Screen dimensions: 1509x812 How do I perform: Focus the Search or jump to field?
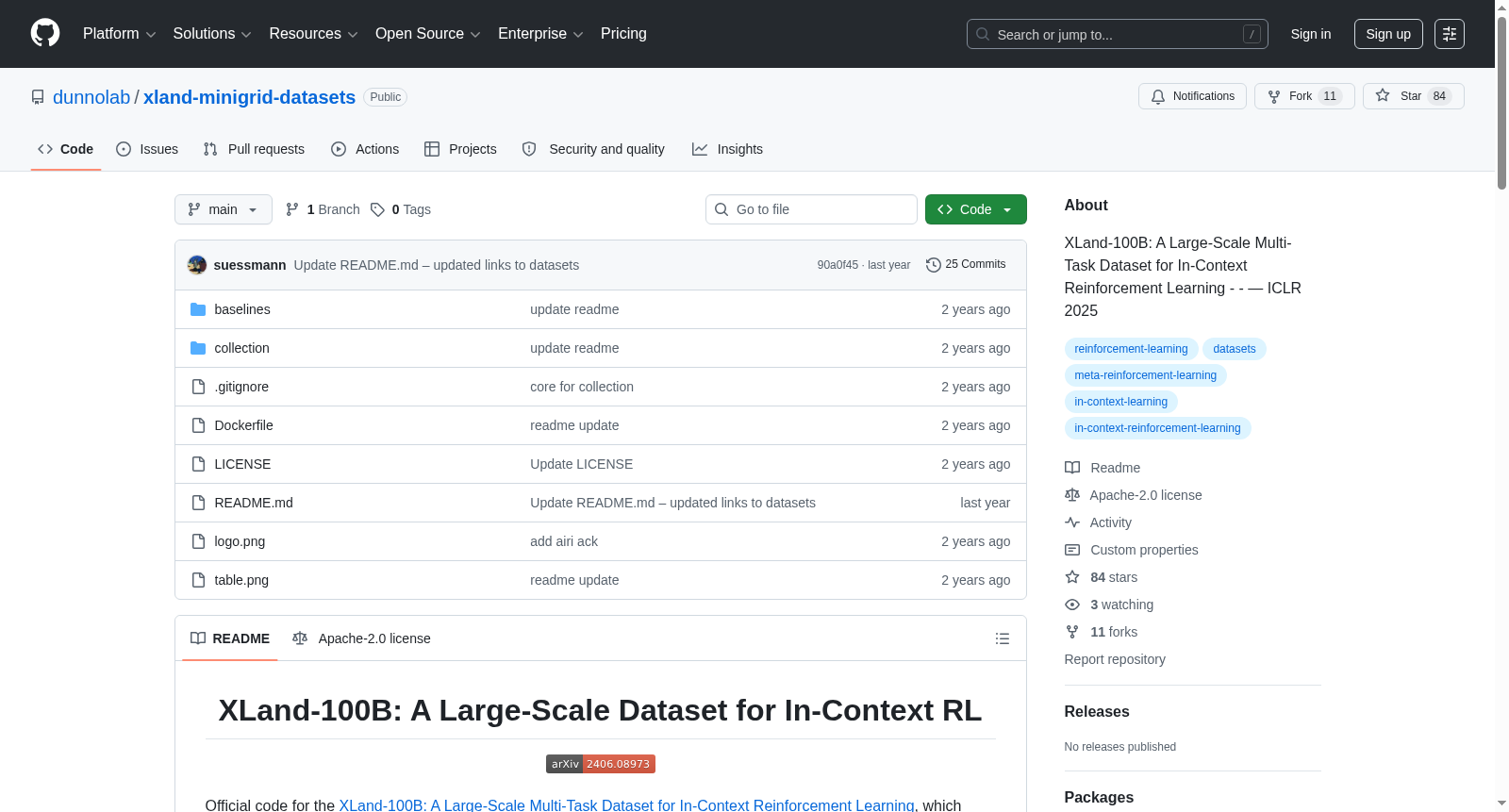point(1118,34)
